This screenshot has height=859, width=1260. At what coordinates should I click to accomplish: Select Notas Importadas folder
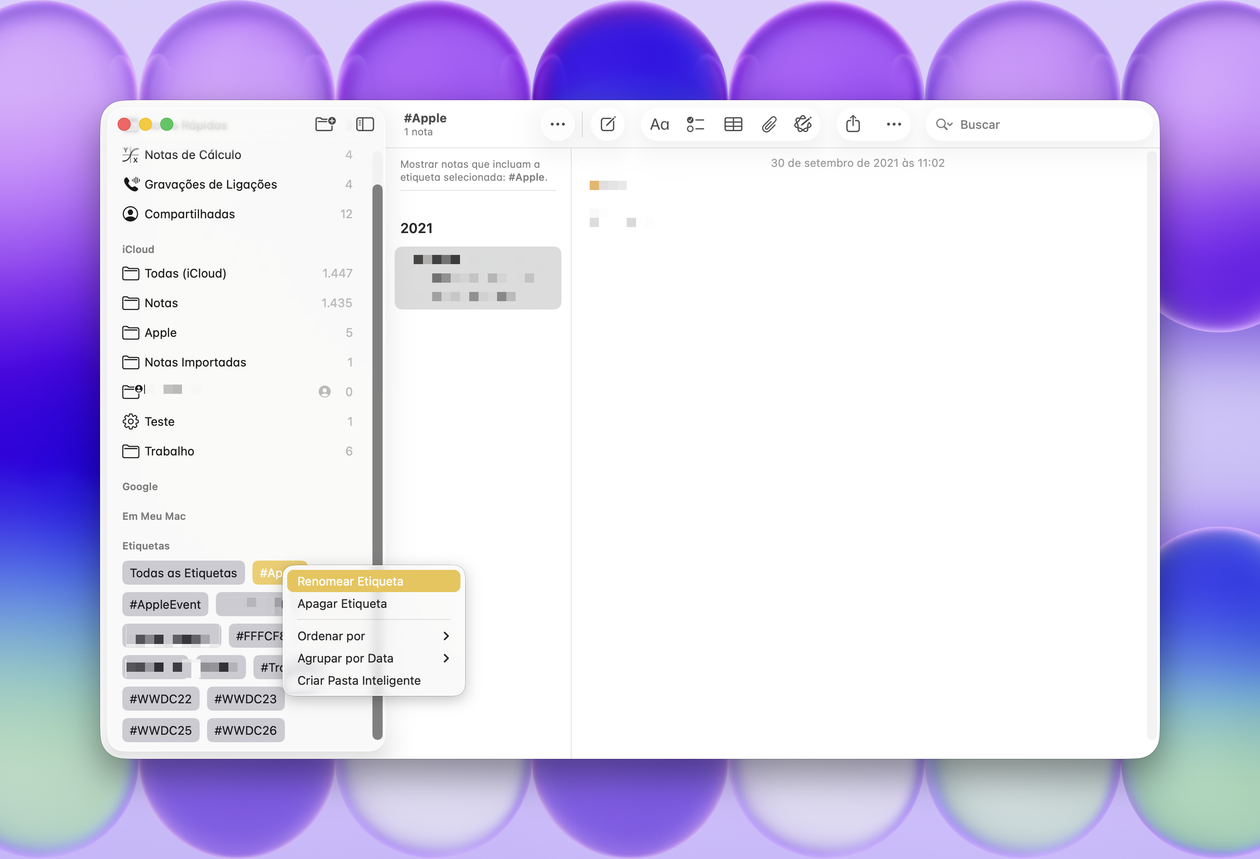coord(237,362)
